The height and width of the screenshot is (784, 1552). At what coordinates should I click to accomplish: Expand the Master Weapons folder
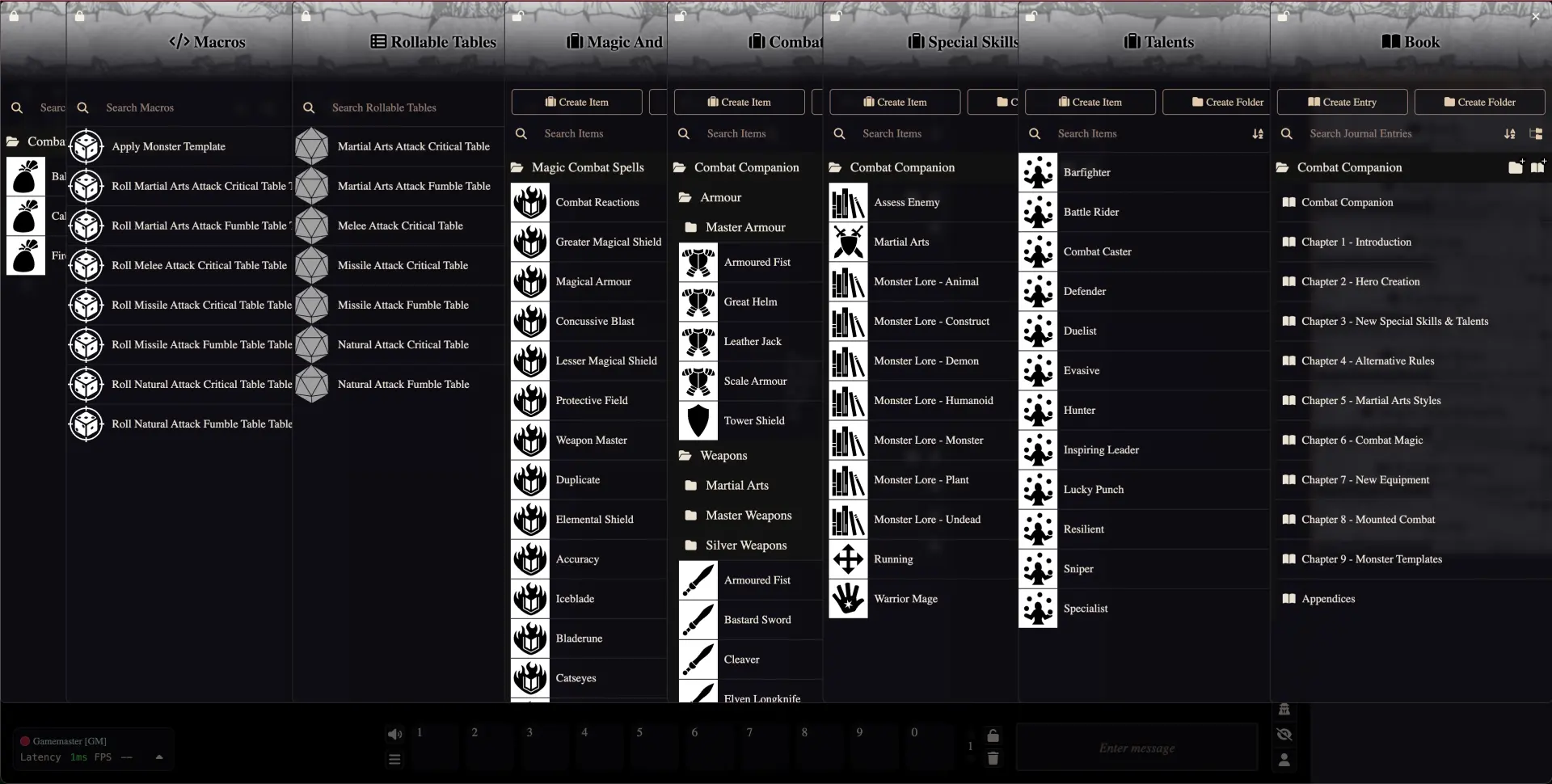coord(748,516)
